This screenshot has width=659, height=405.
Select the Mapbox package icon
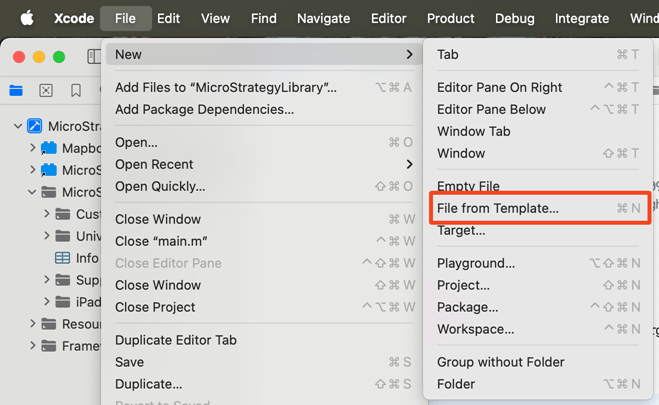pos(49,148)
